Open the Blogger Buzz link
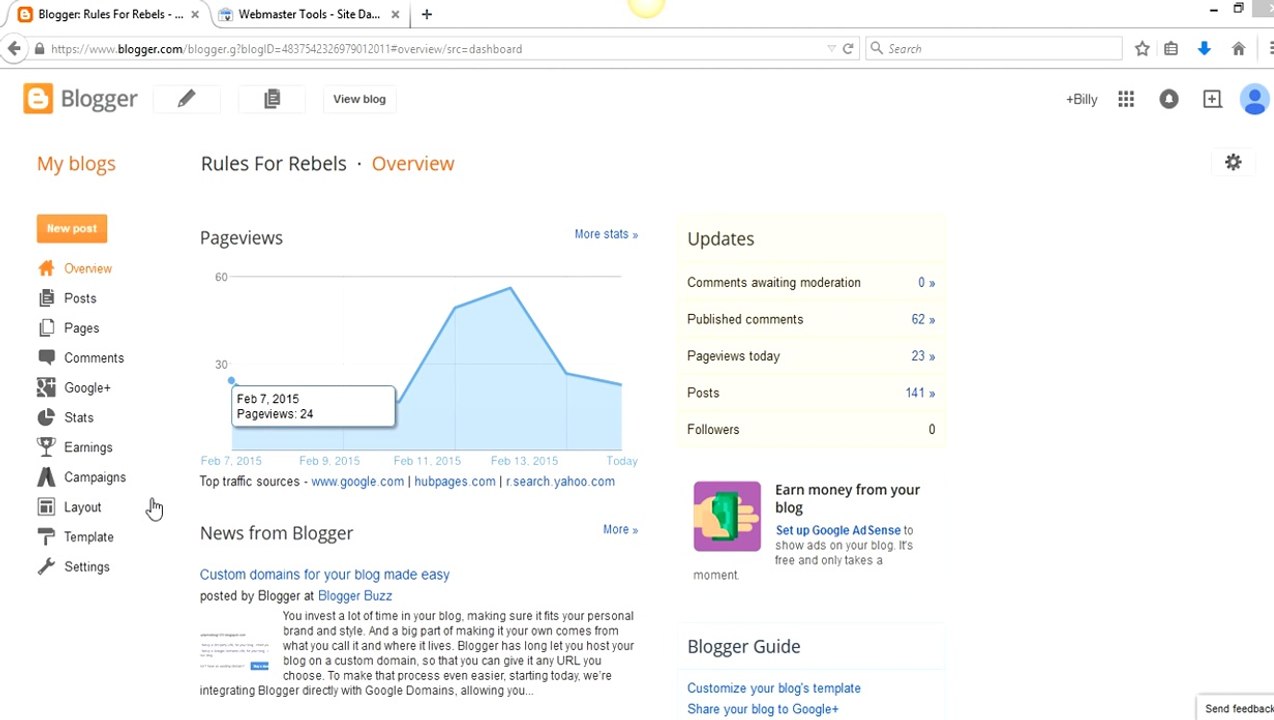Image resolution: width=1274 pixels, height=720 pixels. pos(355,595)
